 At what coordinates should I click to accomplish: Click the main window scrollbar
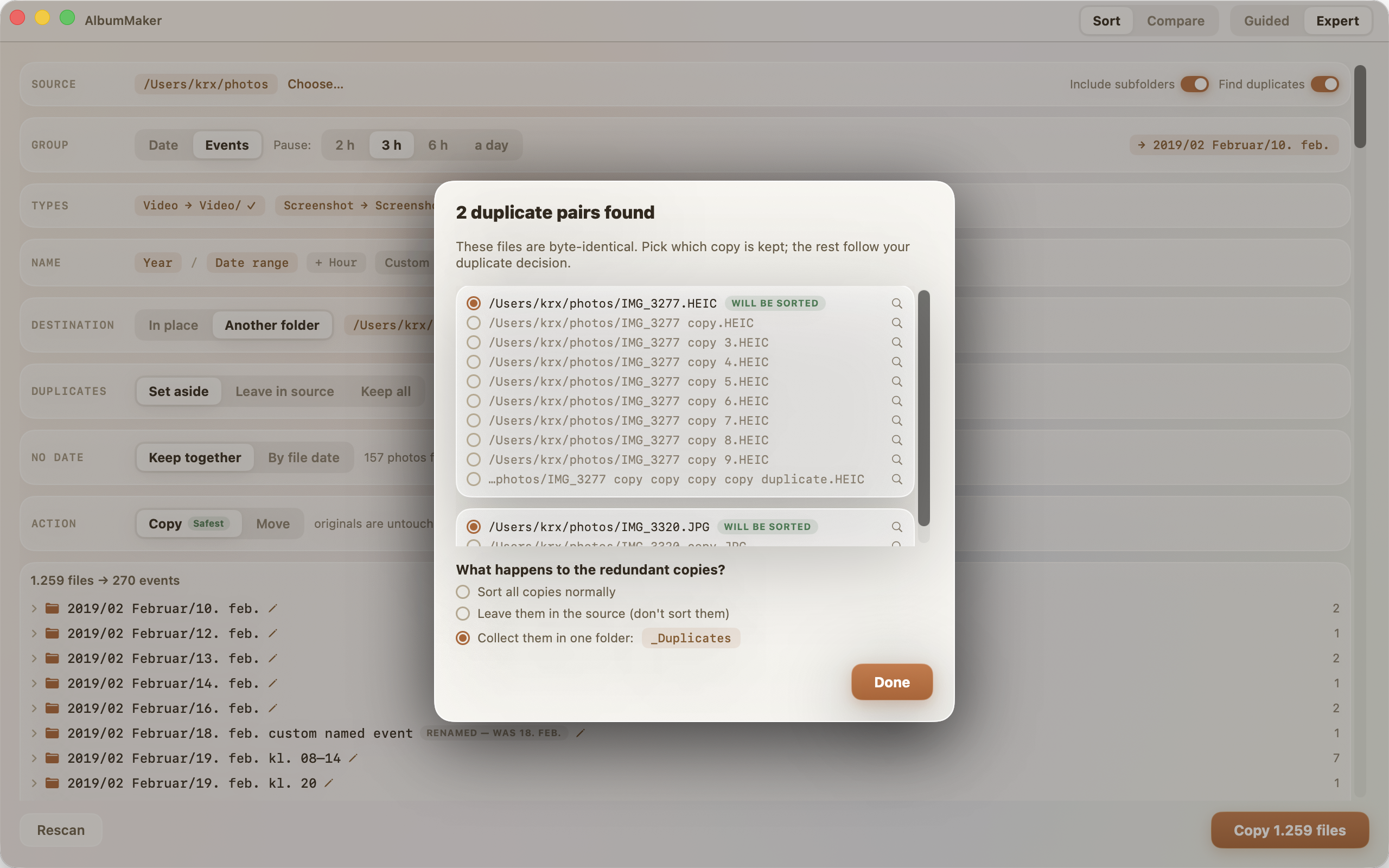[1360, 107]
